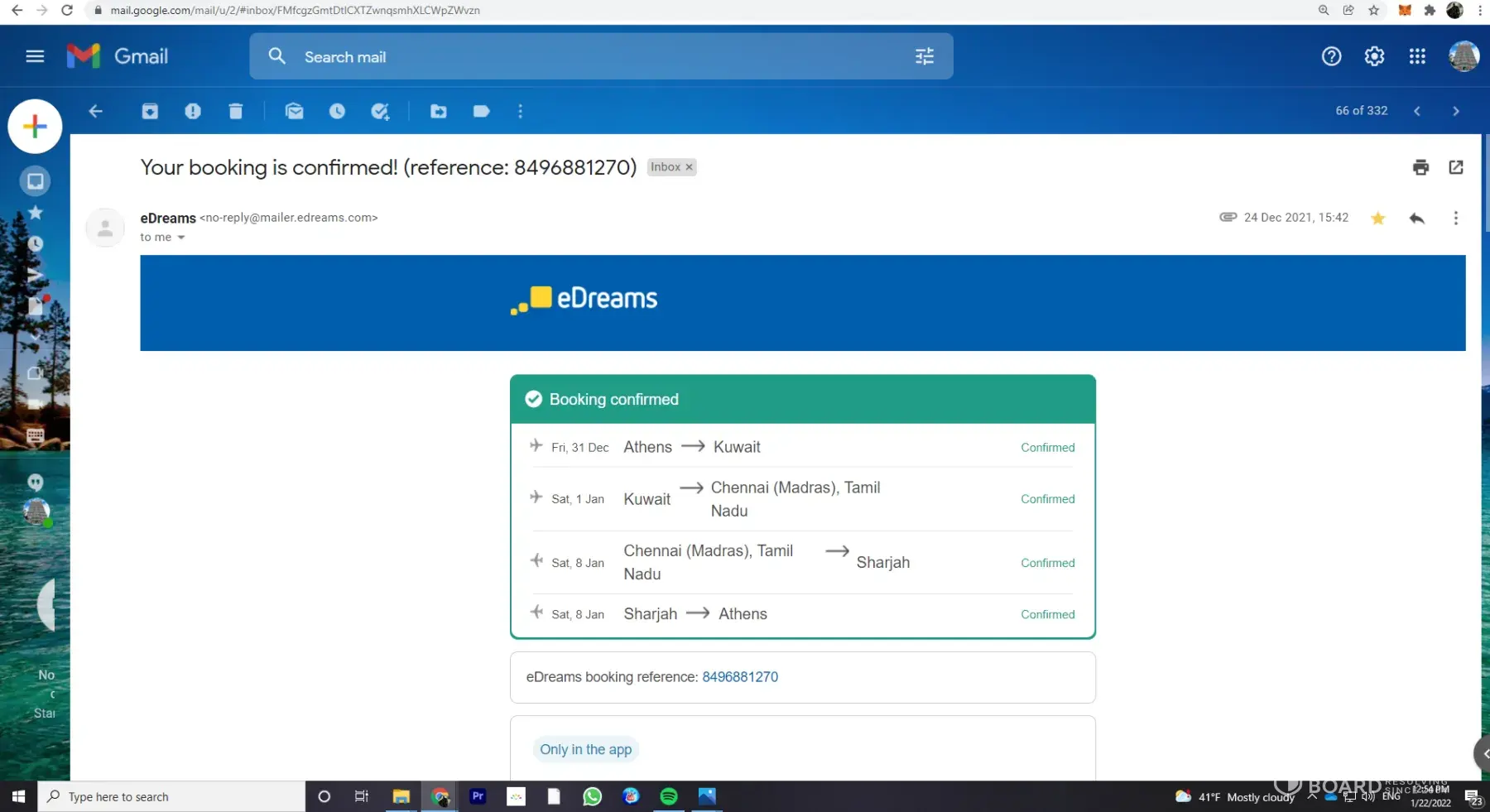Open more options for this message
The height and width of the screenshot is (812, 1490).
coord(1455,219)
